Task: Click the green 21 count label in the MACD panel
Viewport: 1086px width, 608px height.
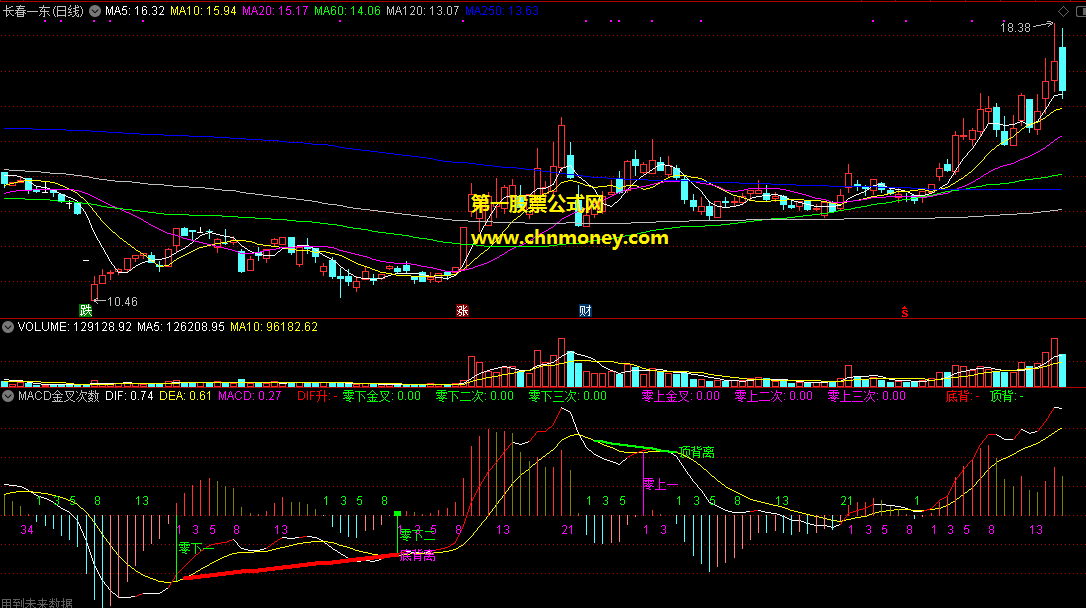Action: pos(846,501)
